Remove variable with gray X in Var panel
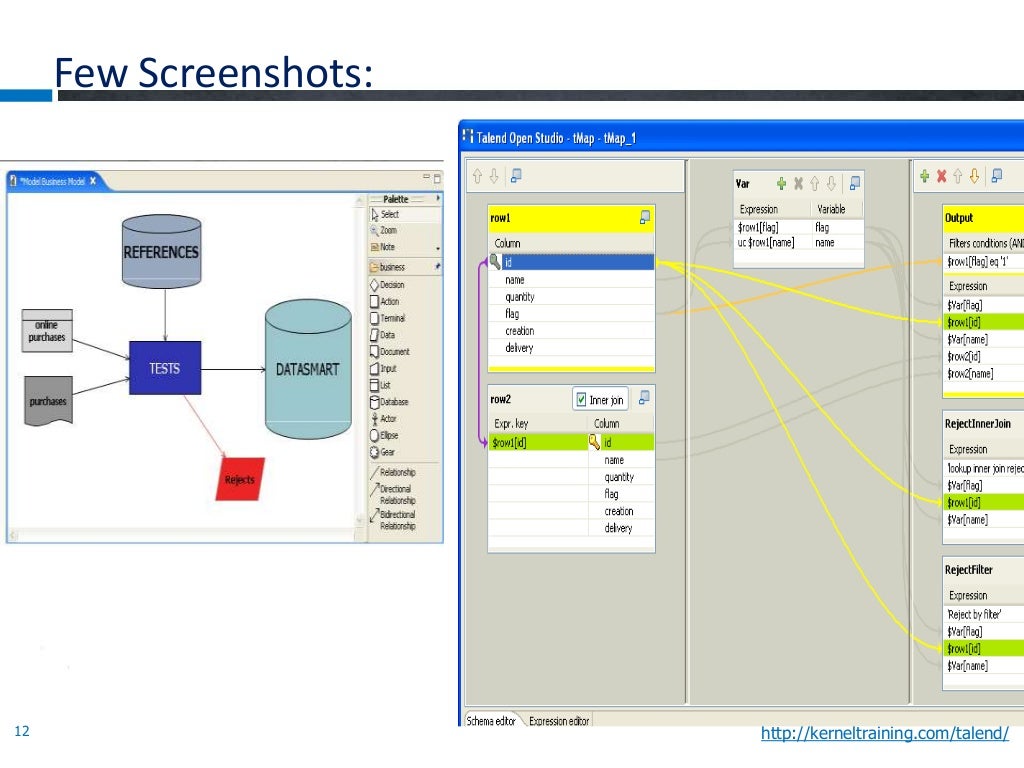This screenshot has width=1024, height=768. coord(798,184)
